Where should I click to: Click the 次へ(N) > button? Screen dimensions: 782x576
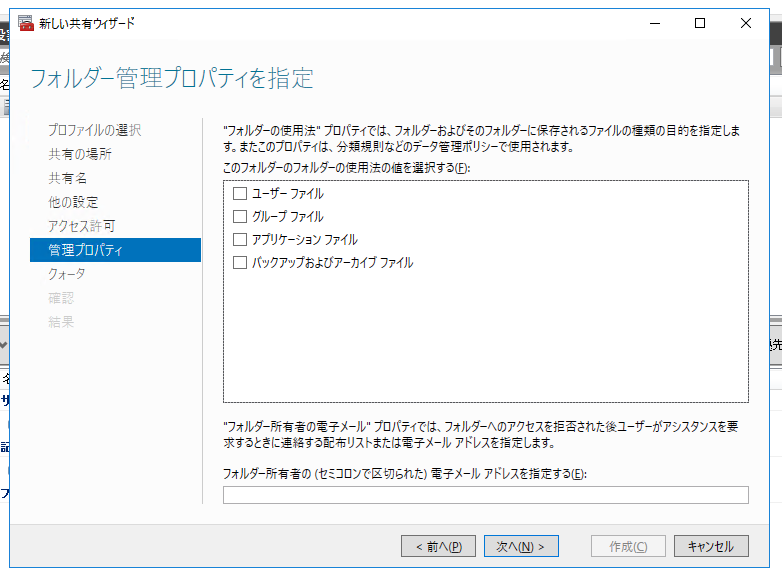pyautogui.click(x=521, y=546)
